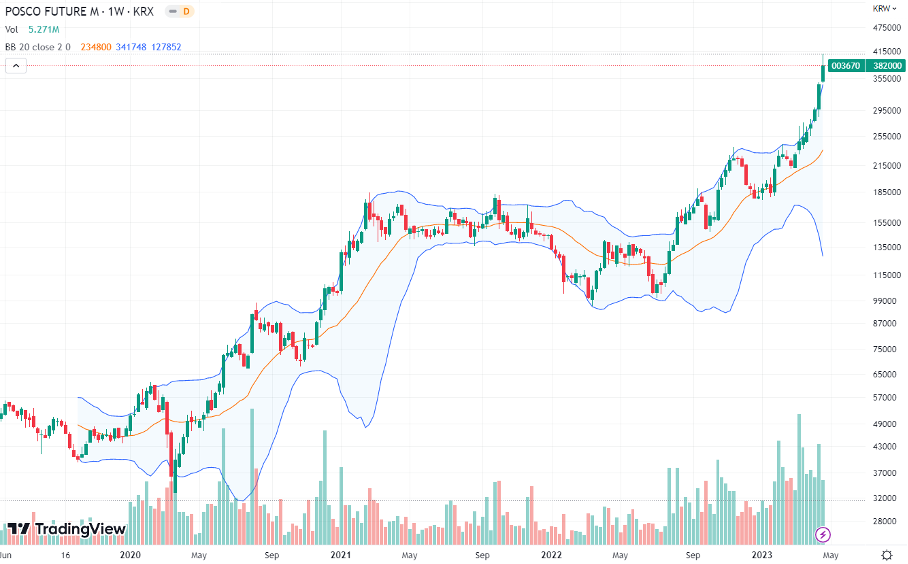Open the KRW currency dropdown
Viewport: 908px width, 564px height.
click(884, 8)
